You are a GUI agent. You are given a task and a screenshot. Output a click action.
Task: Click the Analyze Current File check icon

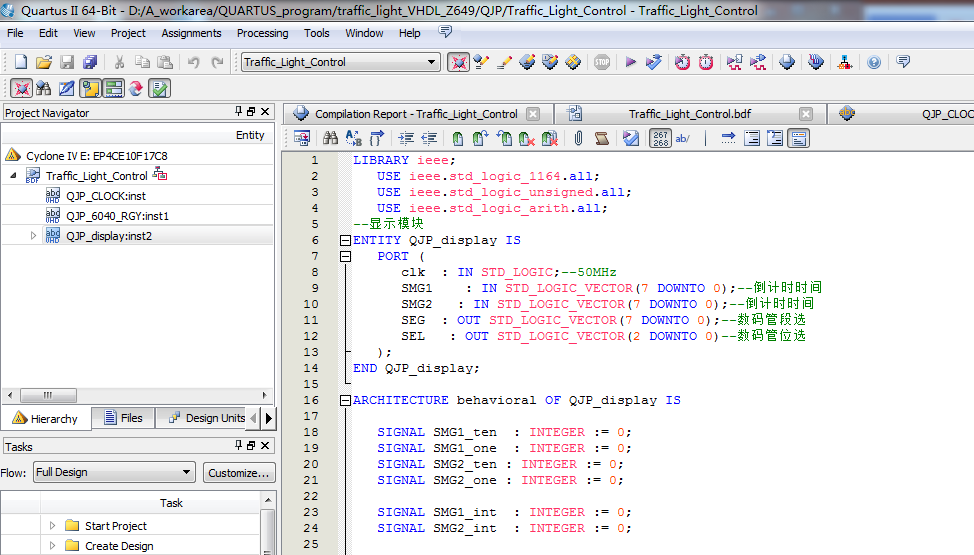(x=630, y=138)
